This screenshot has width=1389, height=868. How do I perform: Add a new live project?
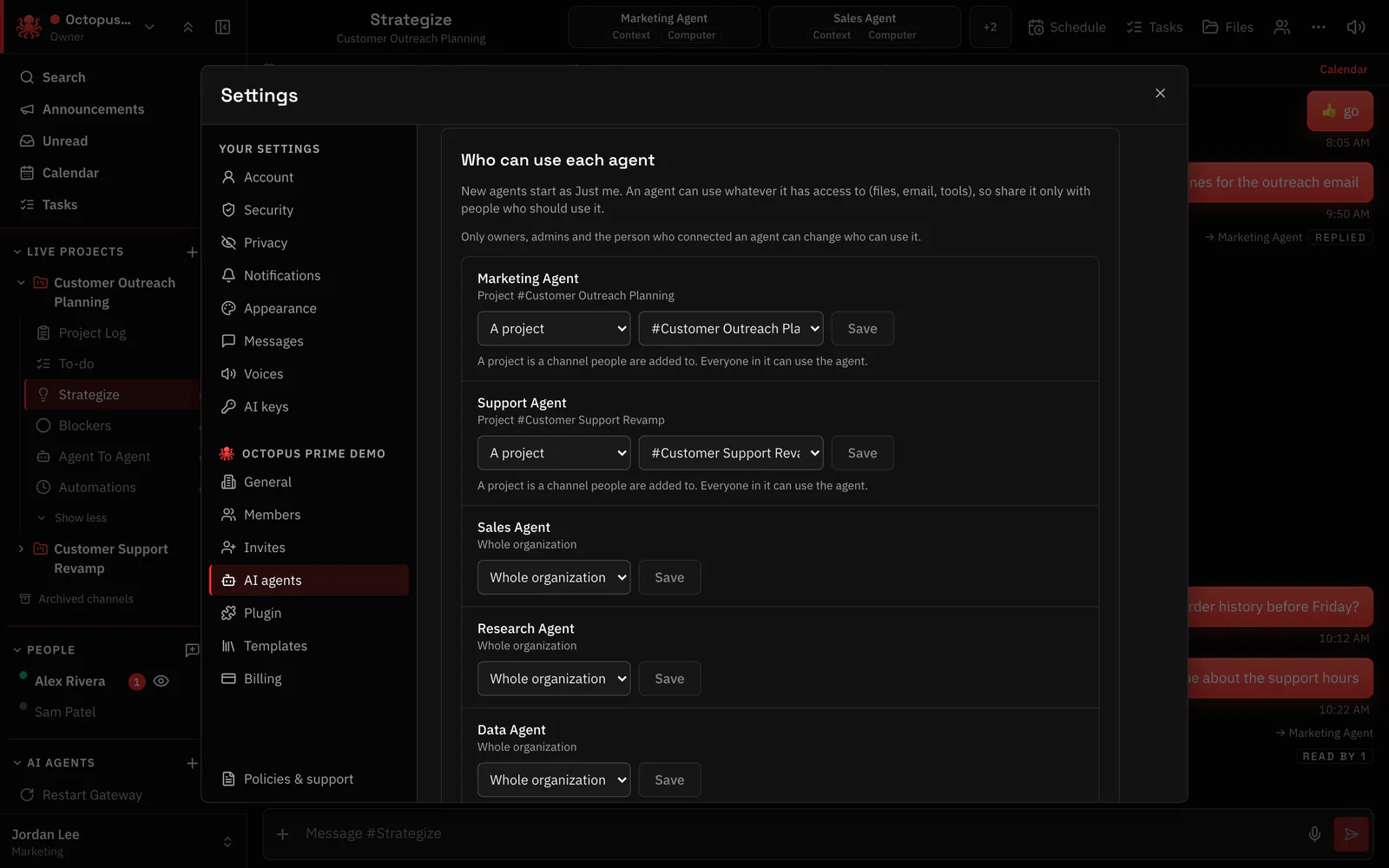point(192,252)
